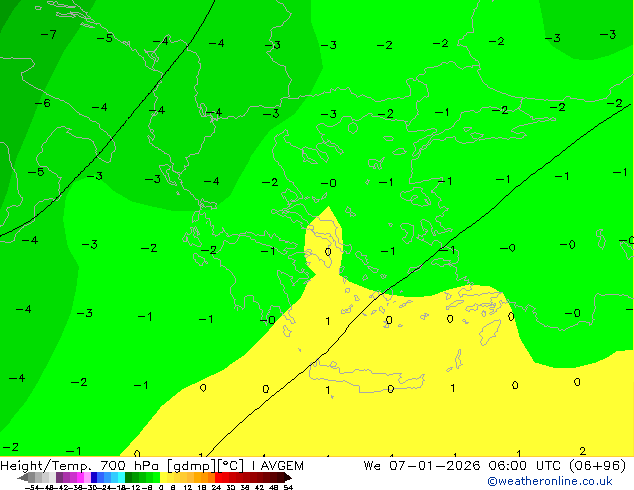Click the date "07-01-2026" text
Screen dimensions: 634x490
(435, 466)
